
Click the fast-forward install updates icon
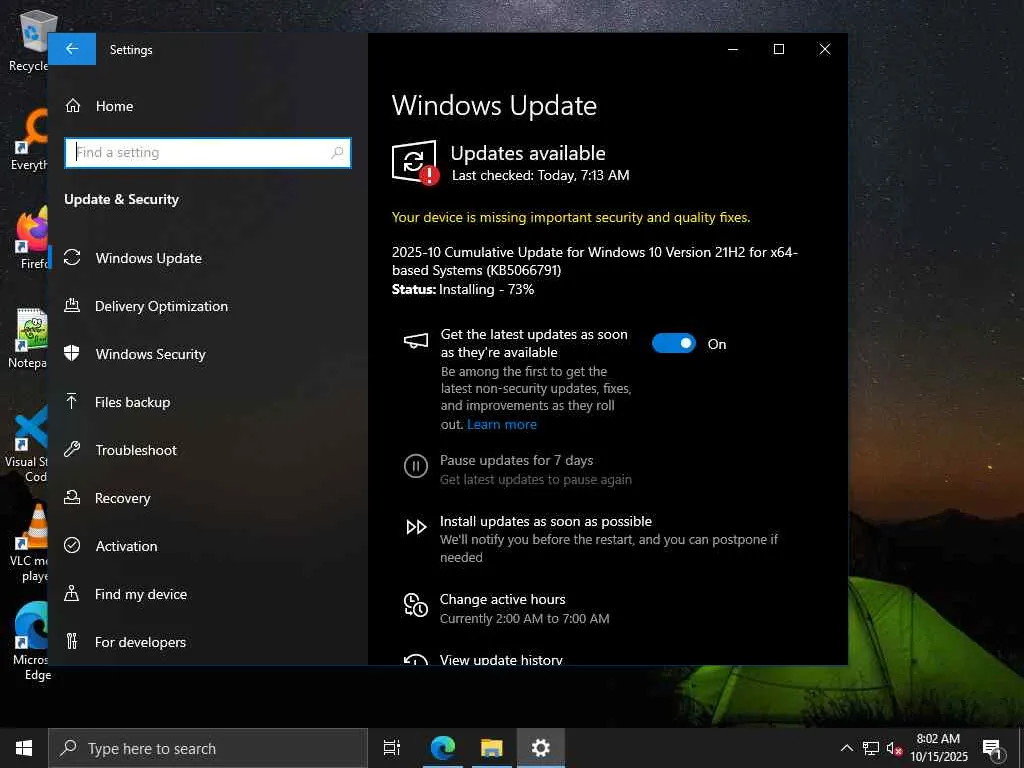[x=416, y=527]
